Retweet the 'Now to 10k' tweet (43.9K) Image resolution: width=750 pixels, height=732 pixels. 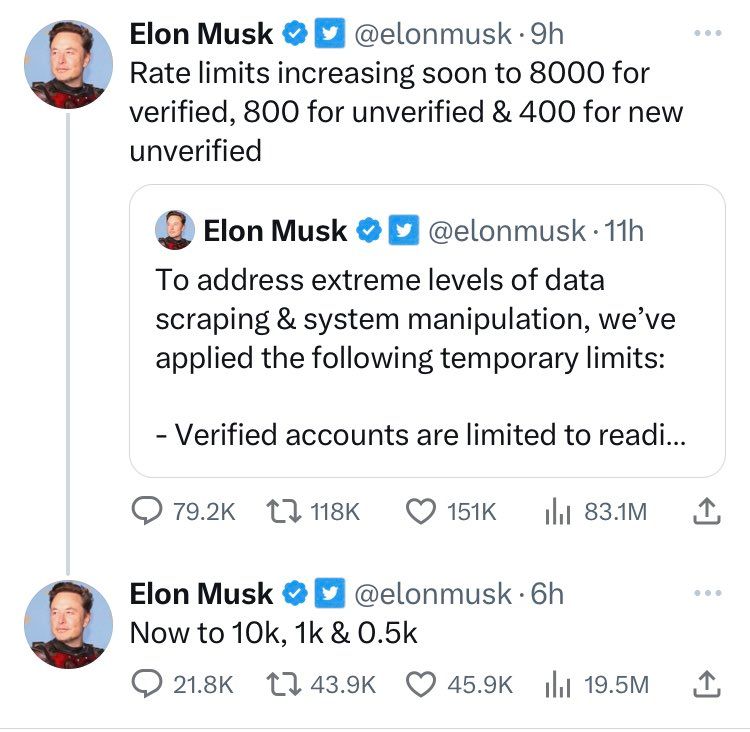pyautogui.click(x=284, y=684)
